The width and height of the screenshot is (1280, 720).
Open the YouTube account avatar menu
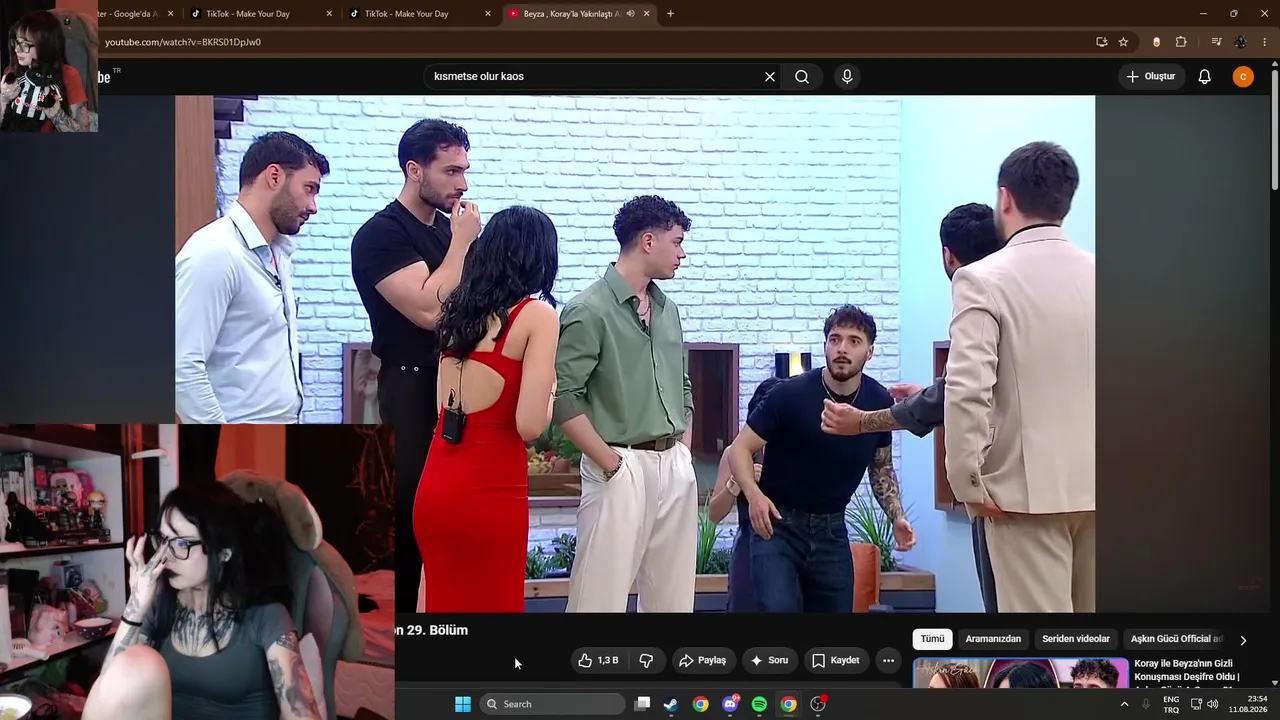tap(1243, 77)
